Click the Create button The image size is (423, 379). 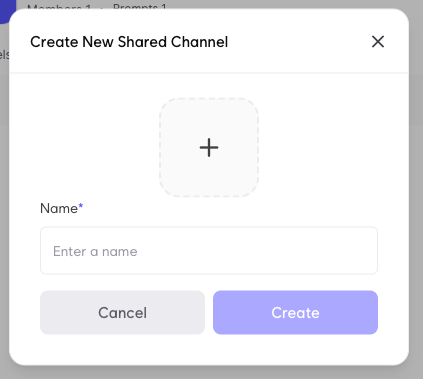tap(295, 312)
